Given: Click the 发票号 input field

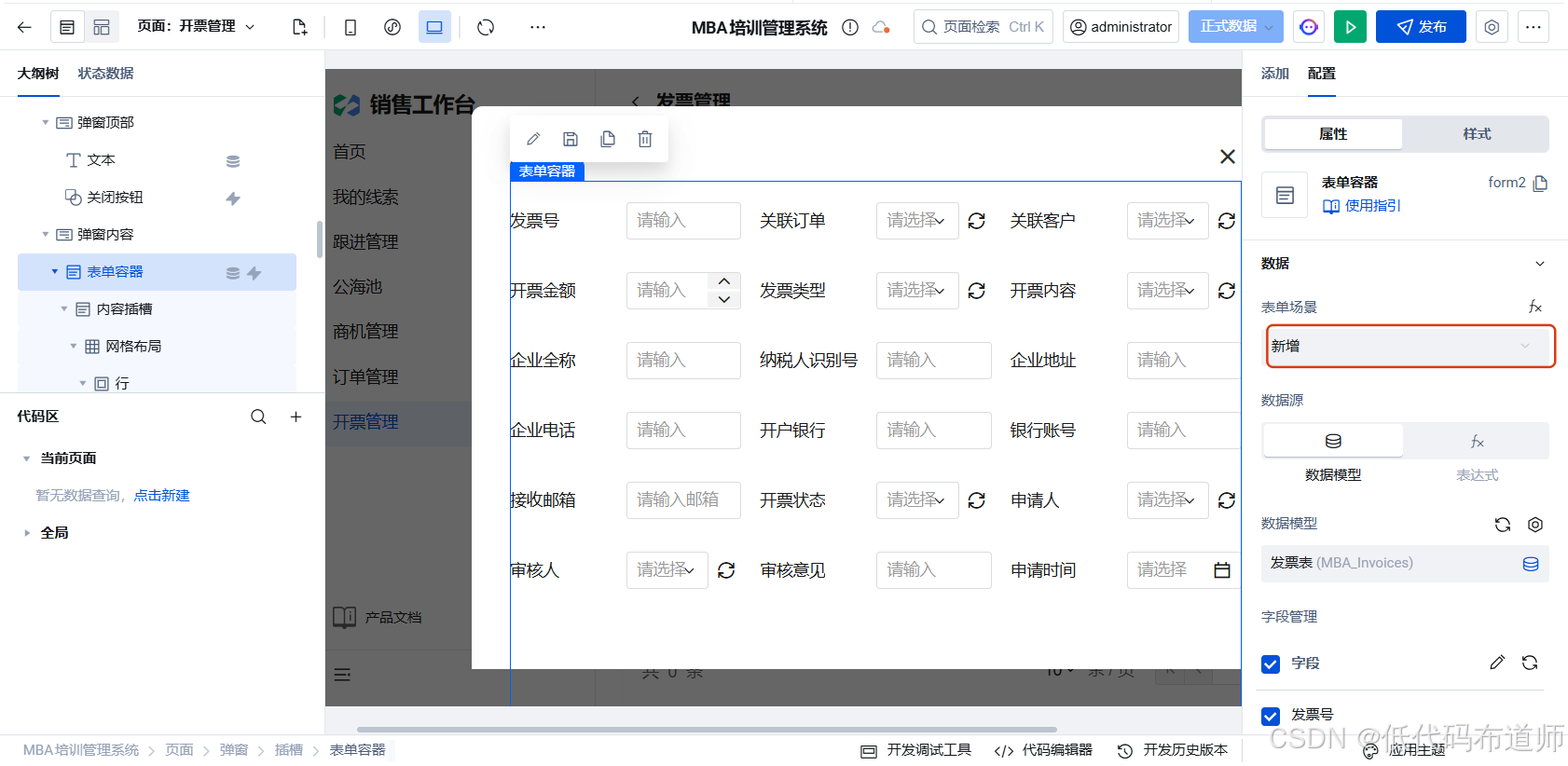Looking at the screenshot, I should click(x=683, y=221).
